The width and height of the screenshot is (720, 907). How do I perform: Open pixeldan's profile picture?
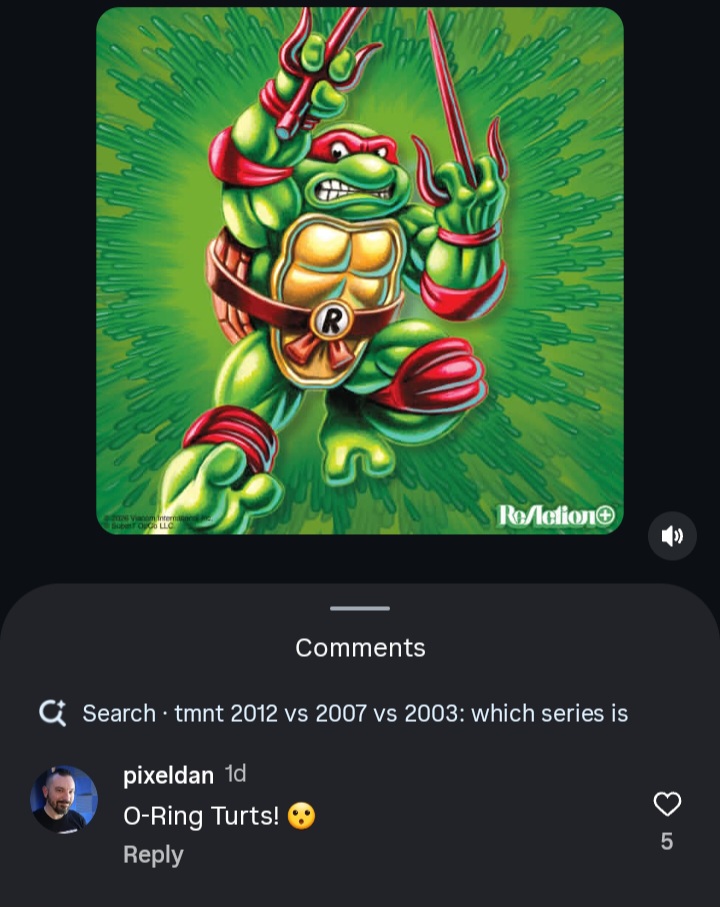[x=64, y=799]
